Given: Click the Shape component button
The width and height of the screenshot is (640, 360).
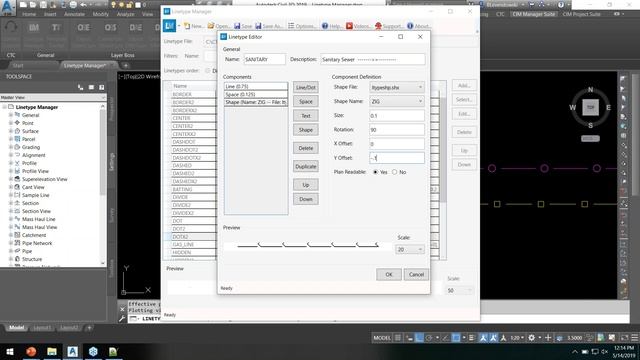Looking at the screenshot, I should [x=306, y=130].
